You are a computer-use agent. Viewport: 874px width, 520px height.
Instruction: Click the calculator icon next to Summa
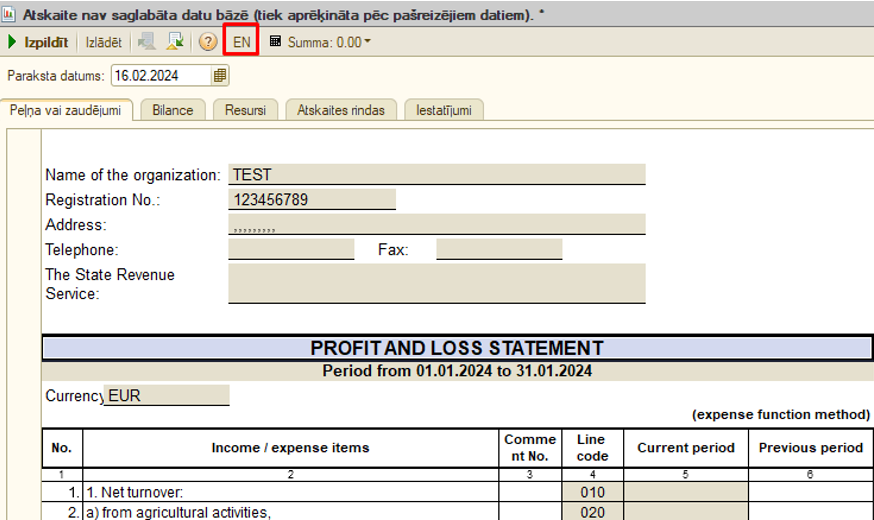tap(275, 42)
